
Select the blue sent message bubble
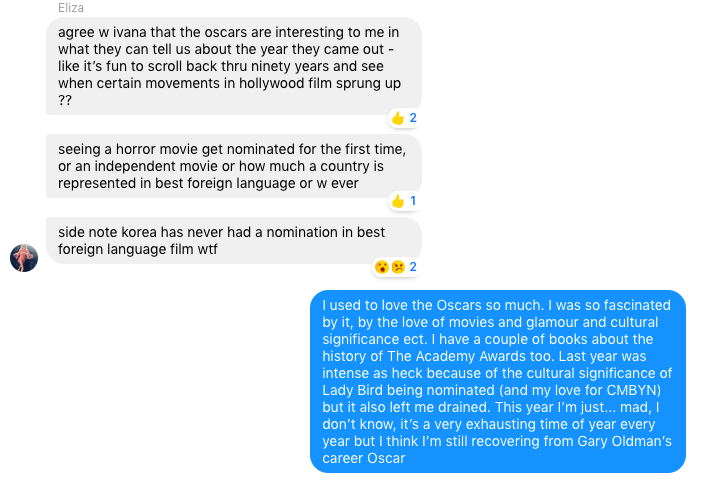click(x=497, y=381)
